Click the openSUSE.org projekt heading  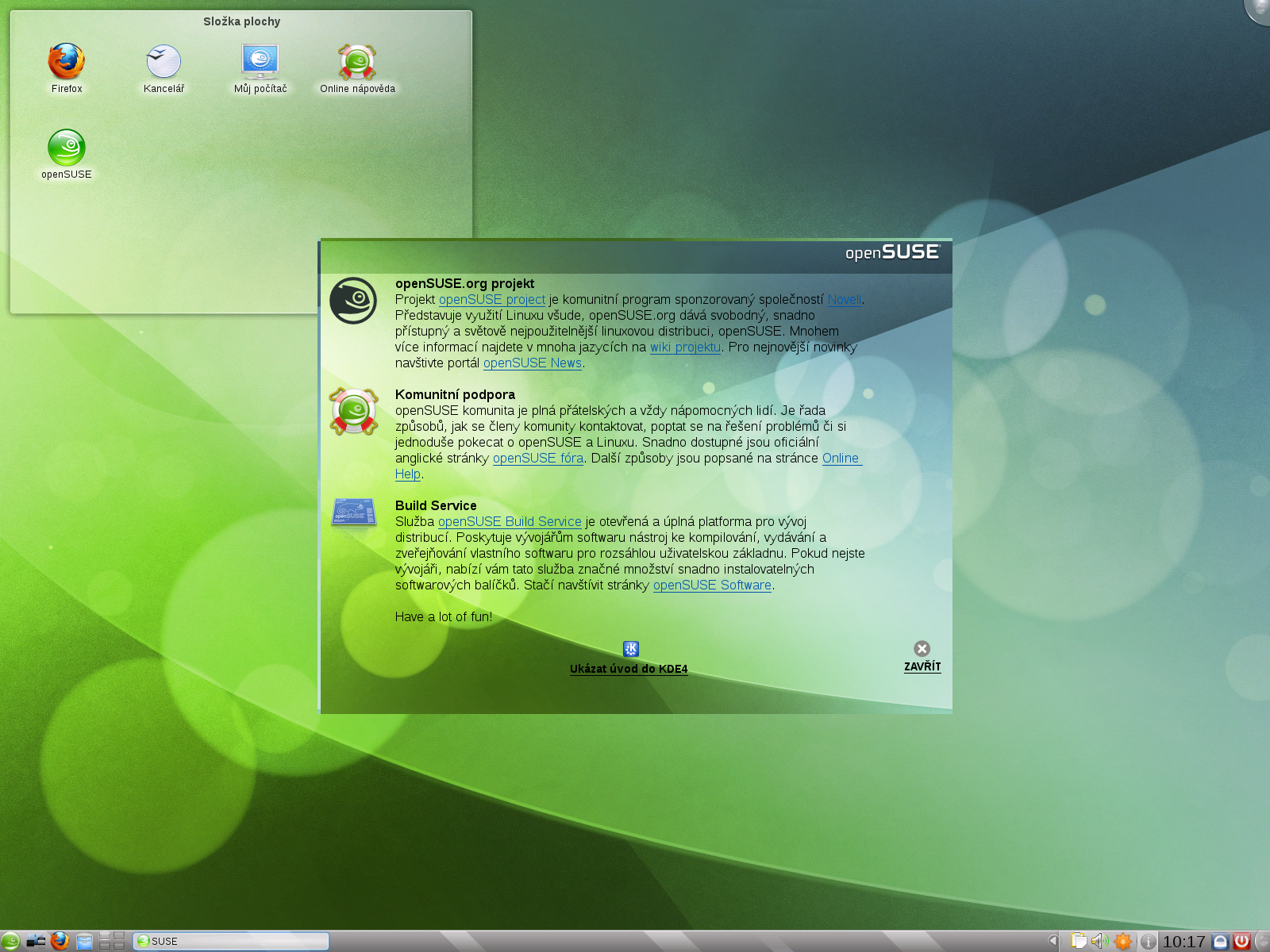click(x=464, y=284)
